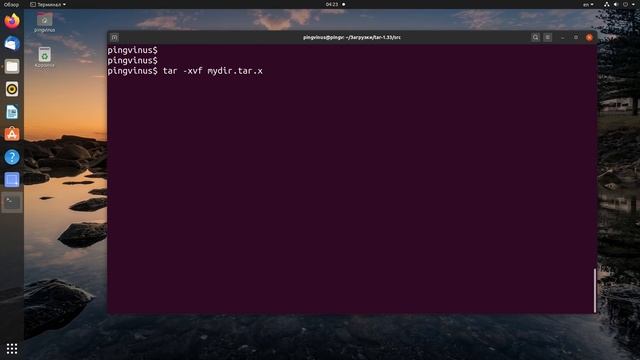The image size is (640, 360).
Task: Open the screenshot tool in the dock
Action: 12,180
